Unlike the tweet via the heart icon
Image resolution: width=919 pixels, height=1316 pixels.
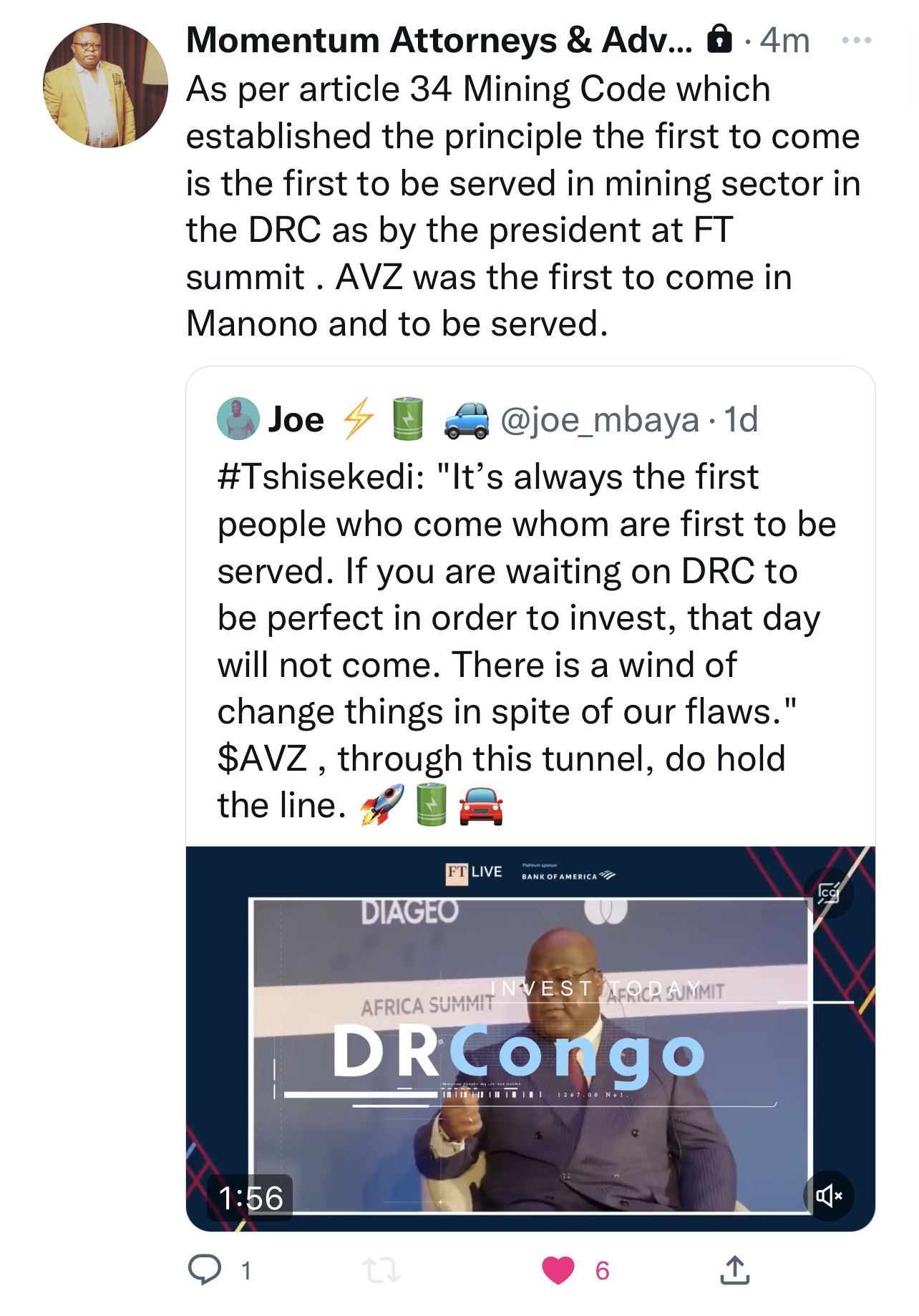click(x=558, y=1270)
